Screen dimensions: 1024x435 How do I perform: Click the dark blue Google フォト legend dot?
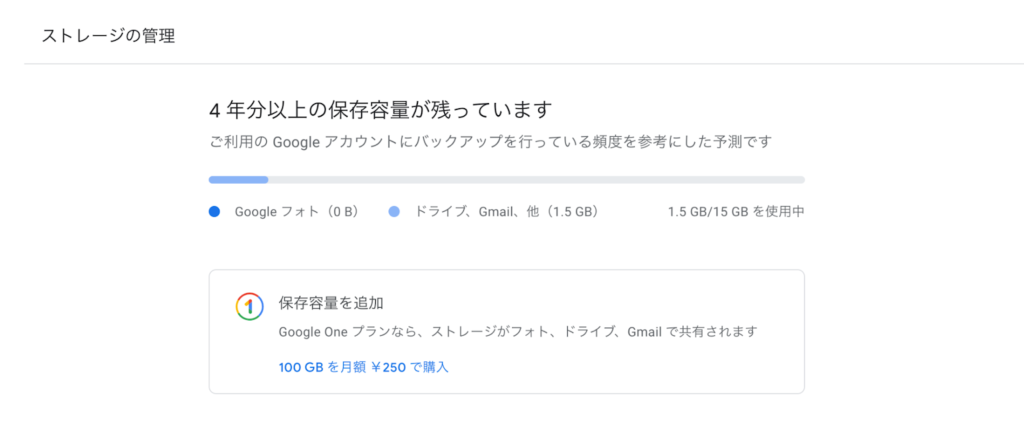(214, 212)
